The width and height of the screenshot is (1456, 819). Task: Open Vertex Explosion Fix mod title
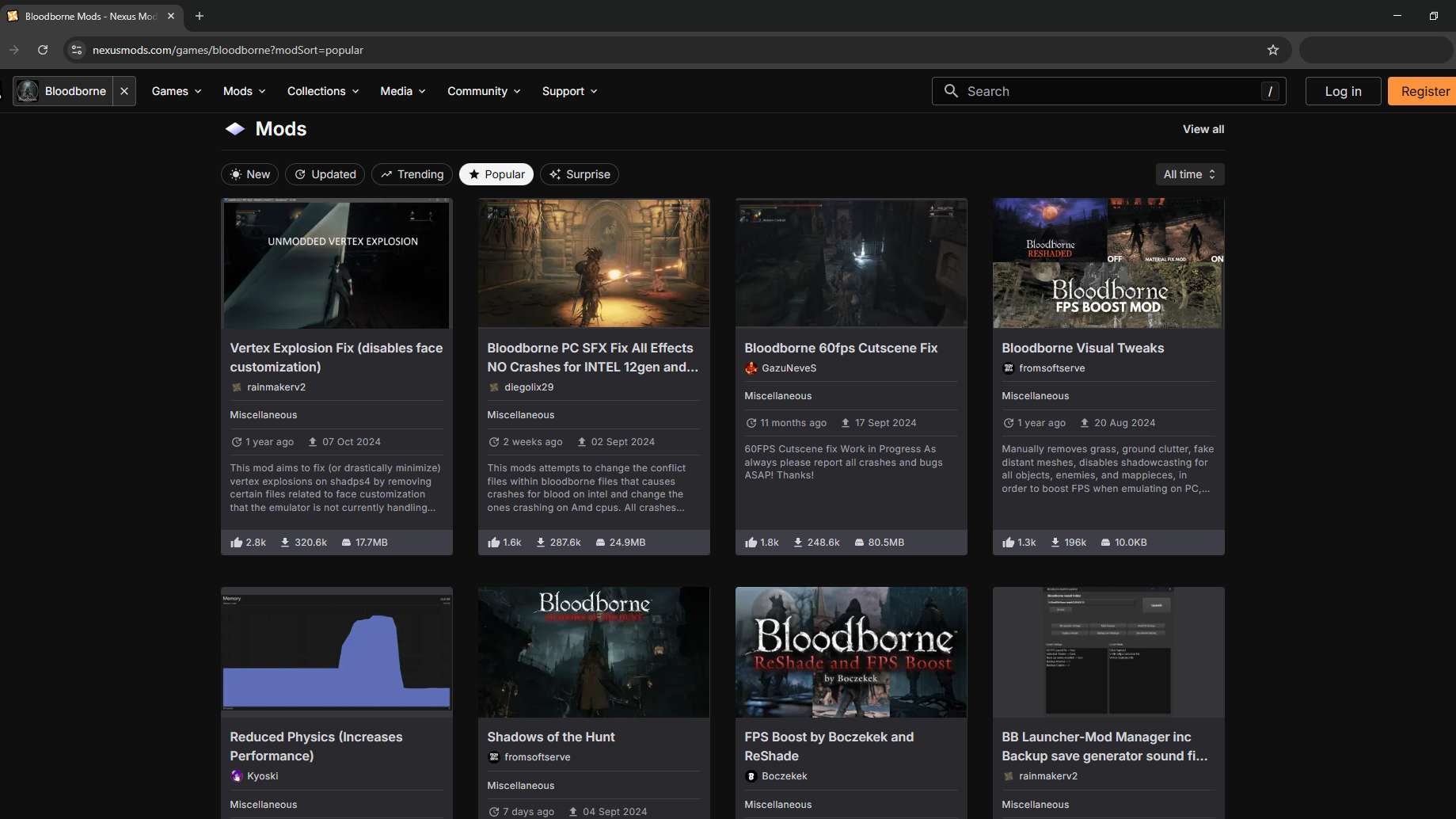(x=336, y=357)
